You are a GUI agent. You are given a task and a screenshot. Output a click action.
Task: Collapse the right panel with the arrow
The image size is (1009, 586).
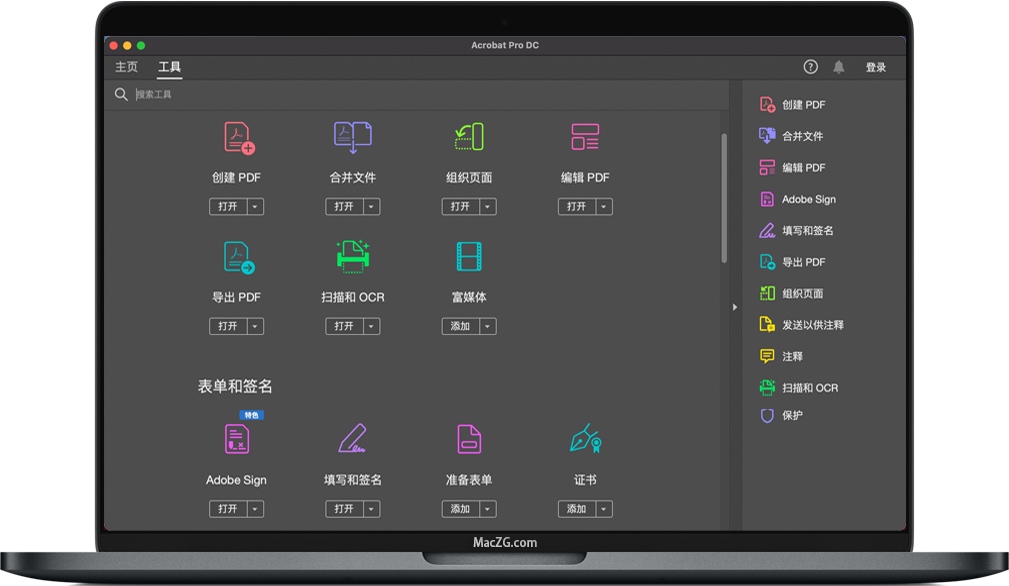tap(734, 307)
